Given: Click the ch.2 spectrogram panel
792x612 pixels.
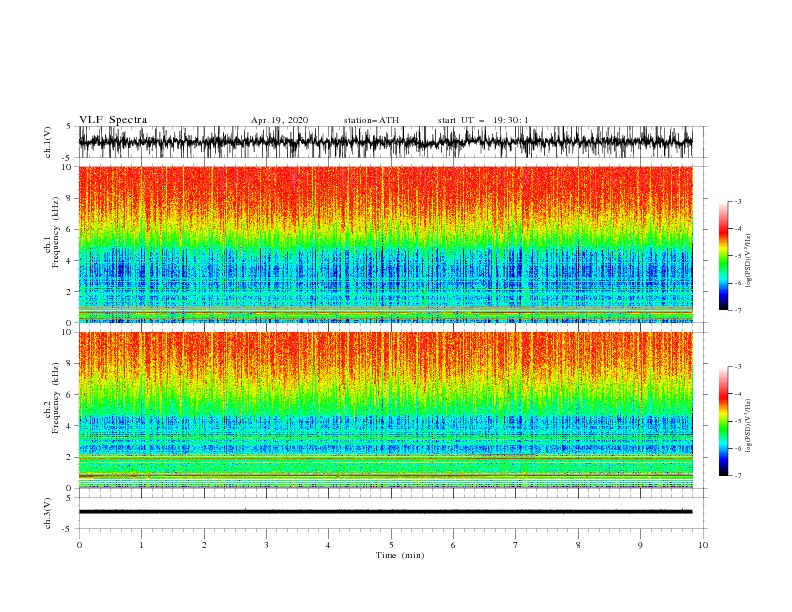Looking at the screenshot, I should [x=385, y=410].
